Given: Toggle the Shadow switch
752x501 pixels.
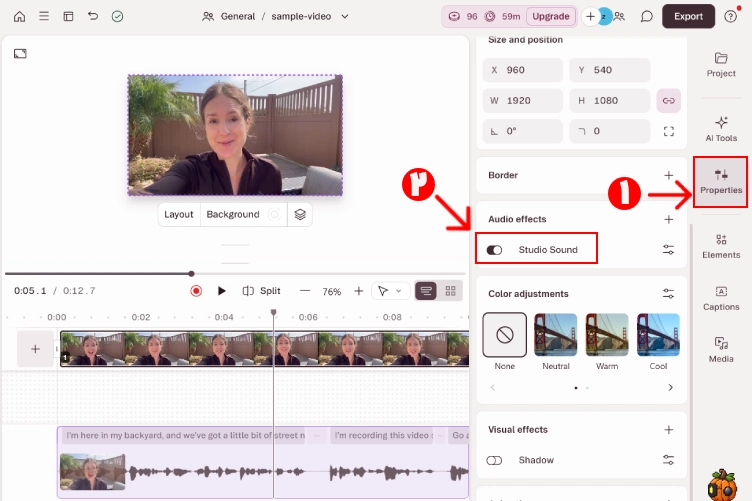Looking at the screenshot, I should [x=494, y=461].
